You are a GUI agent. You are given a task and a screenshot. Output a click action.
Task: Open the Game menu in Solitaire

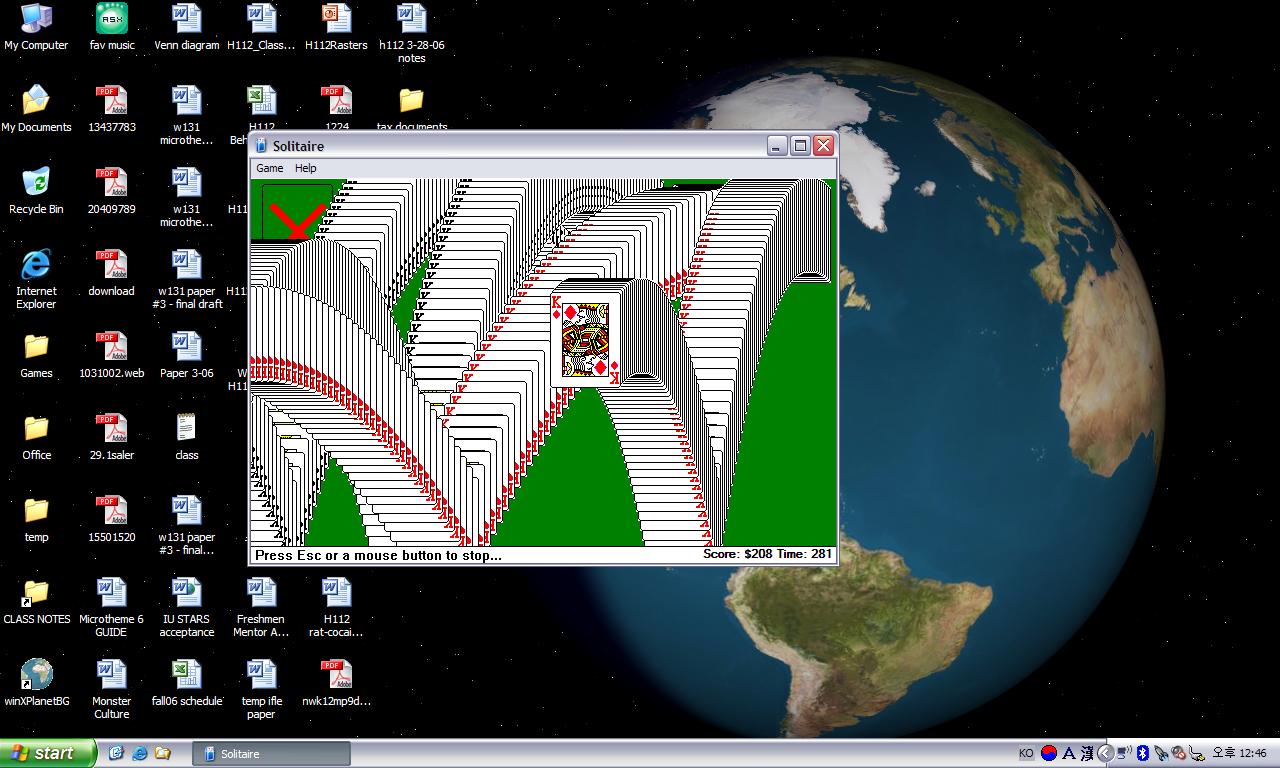270,168
